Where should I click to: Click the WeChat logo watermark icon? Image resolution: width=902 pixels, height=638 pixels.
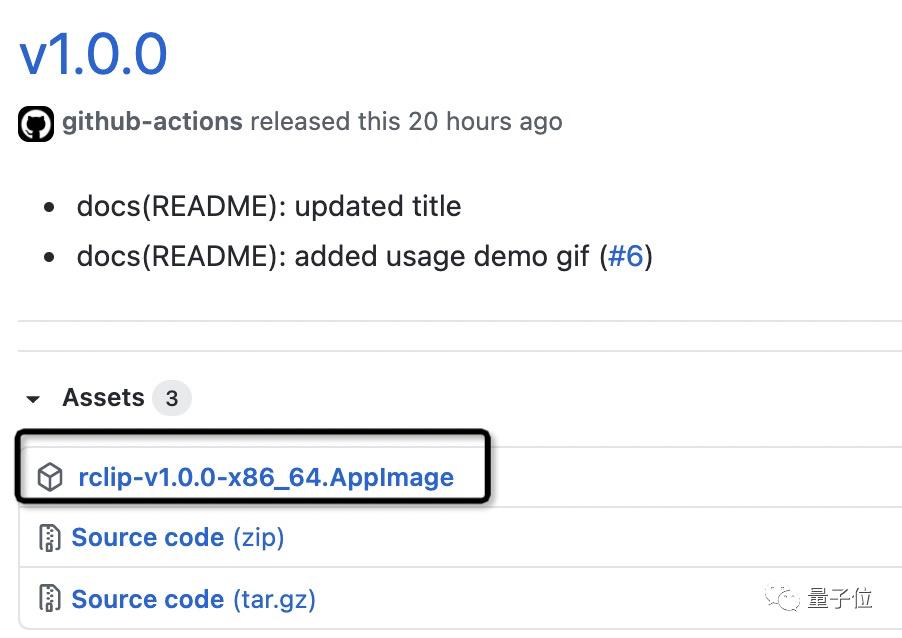[x=782, y=599]
